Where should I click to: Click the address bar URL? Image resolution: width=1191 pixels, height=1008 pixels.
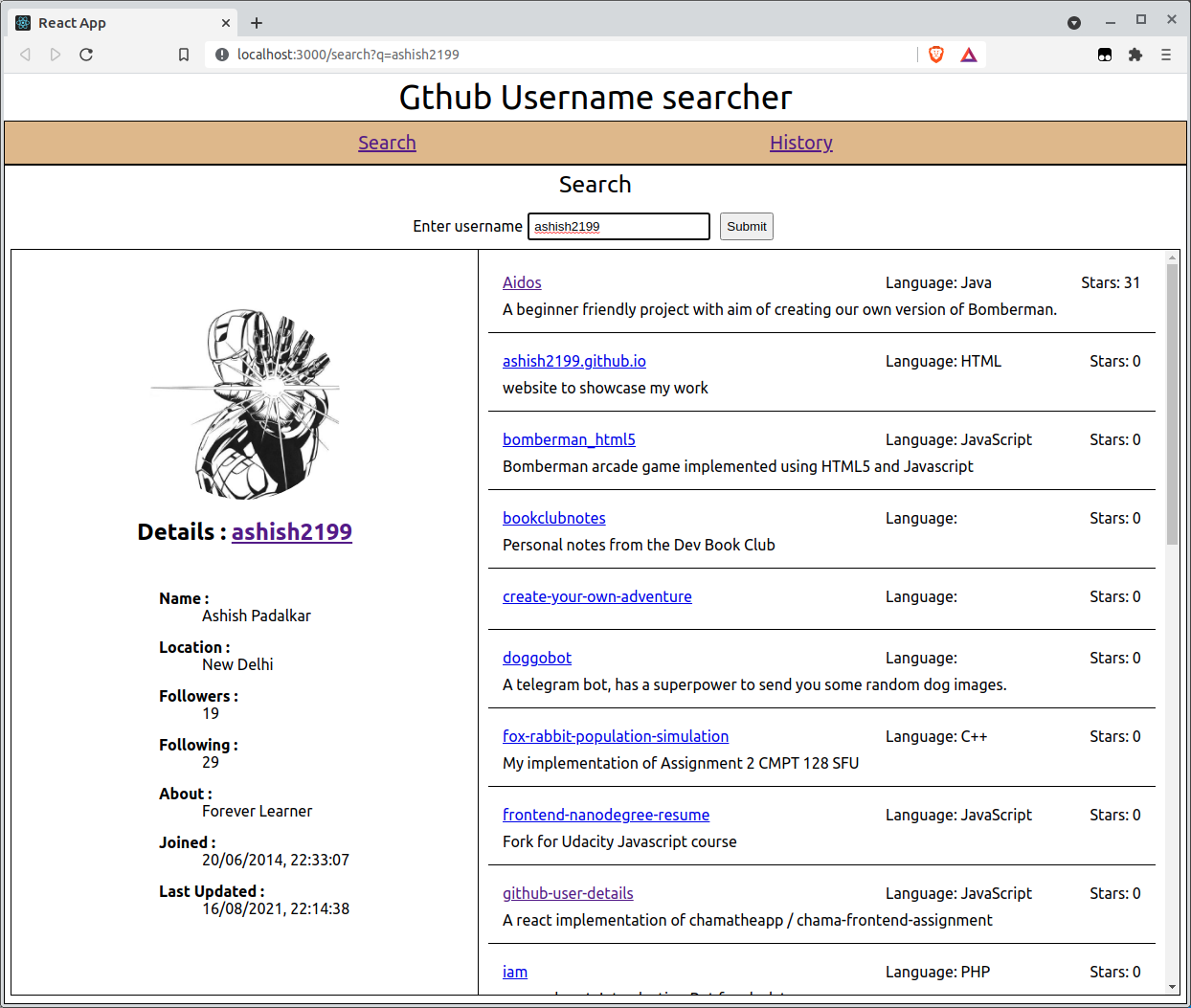coord(348,55)
